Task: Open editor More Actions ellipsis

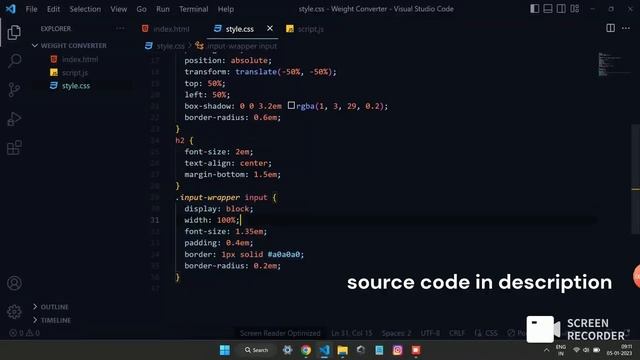Action: coord(626,28)
